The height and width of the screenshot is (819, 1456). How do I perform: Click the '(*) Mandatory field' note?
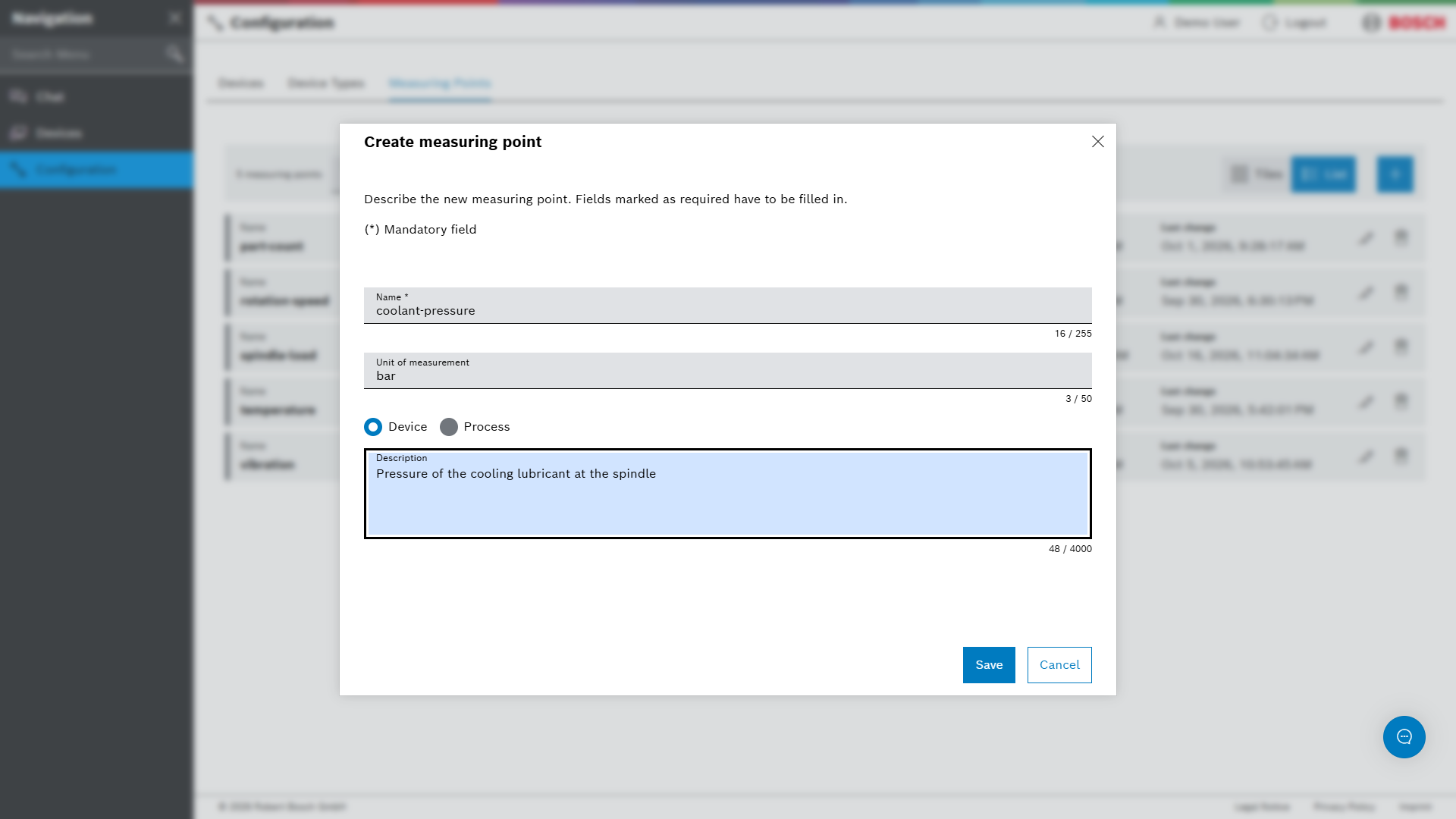(420, 230)
